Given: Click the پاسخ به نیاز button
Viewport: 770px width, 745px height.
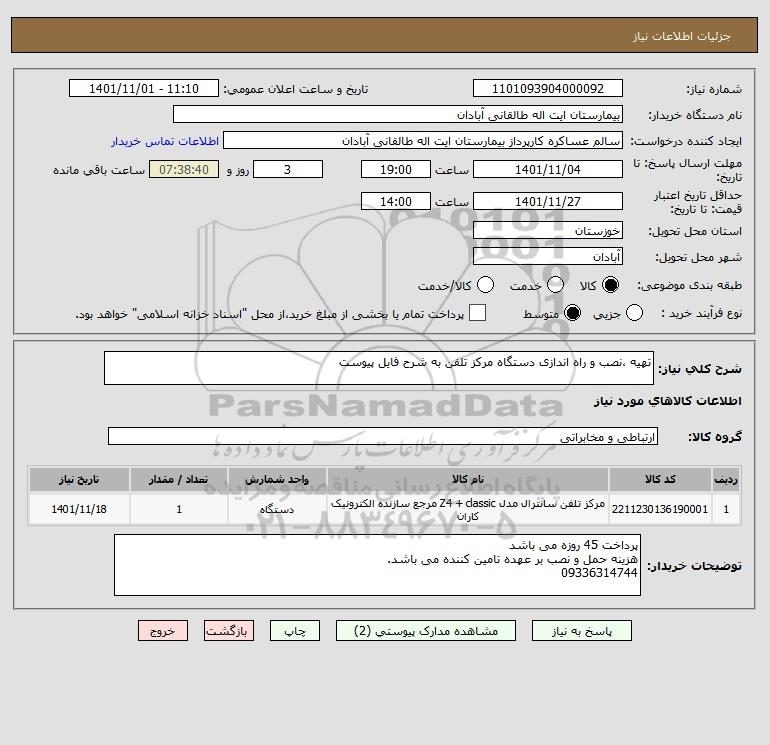Looking at the screenshot, I should click(582, 631).
